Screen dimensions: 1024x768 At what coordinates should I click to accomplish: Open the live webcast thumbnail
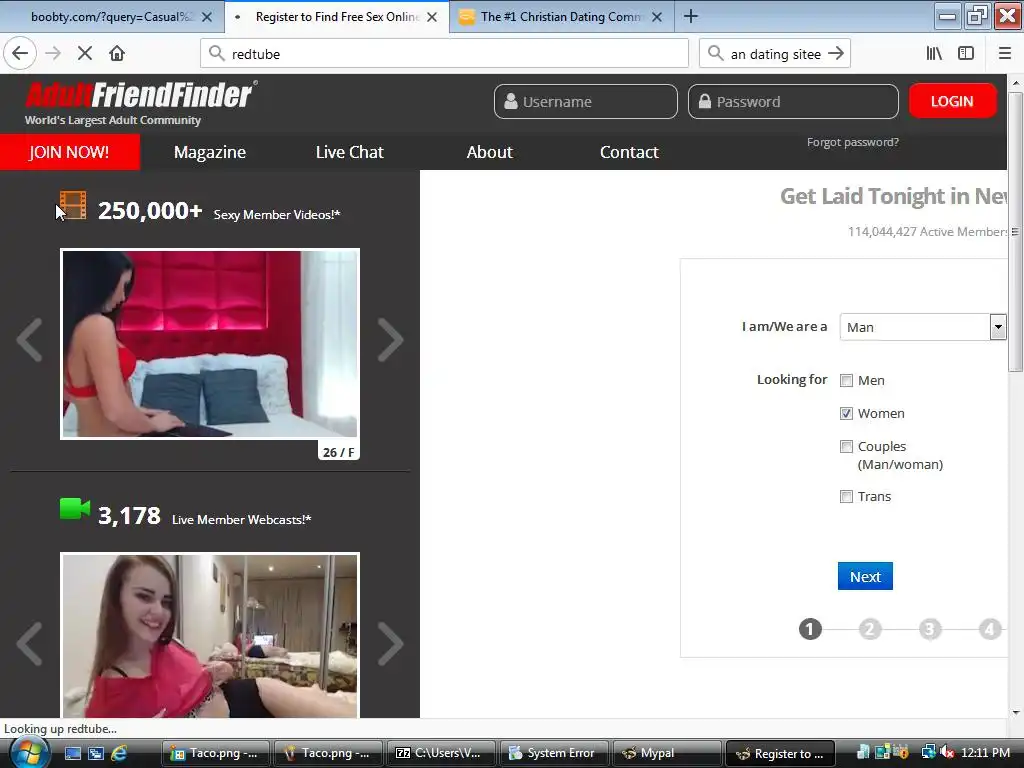210,636
